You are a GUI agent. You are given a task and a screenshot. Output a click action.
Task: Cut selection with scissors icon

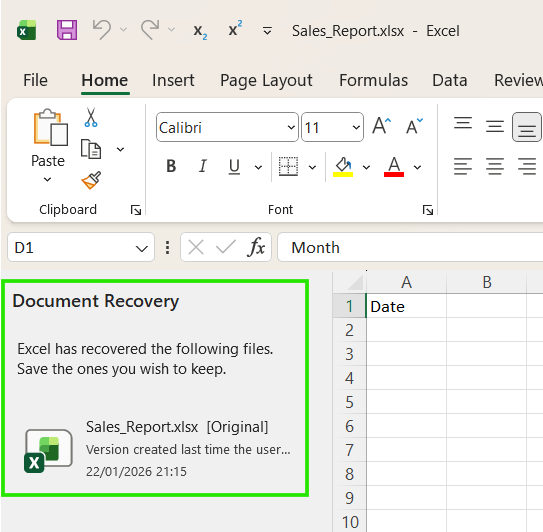point(91,117)
